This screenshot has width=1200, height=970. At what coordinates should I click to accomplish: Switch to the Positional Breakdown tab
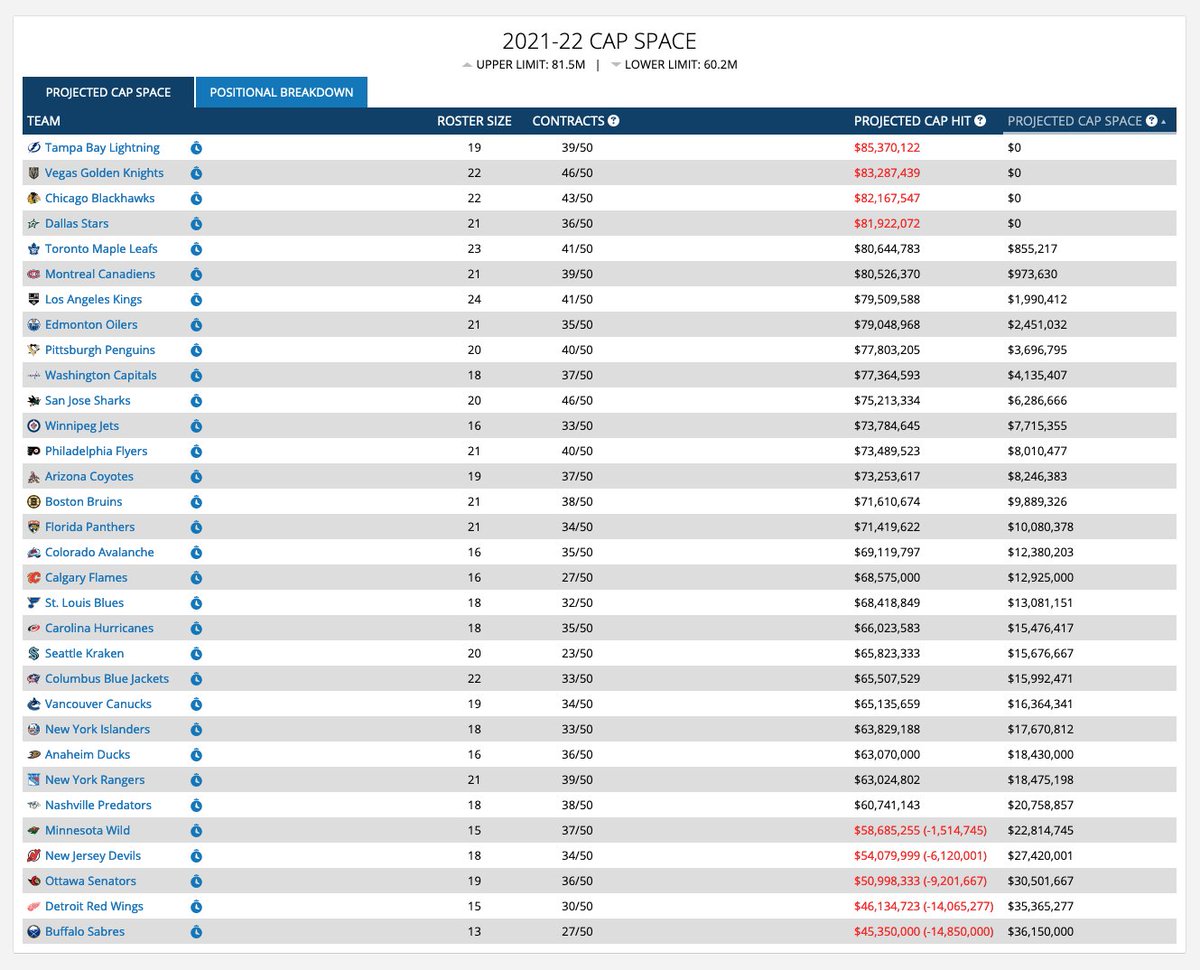[282, 92]
